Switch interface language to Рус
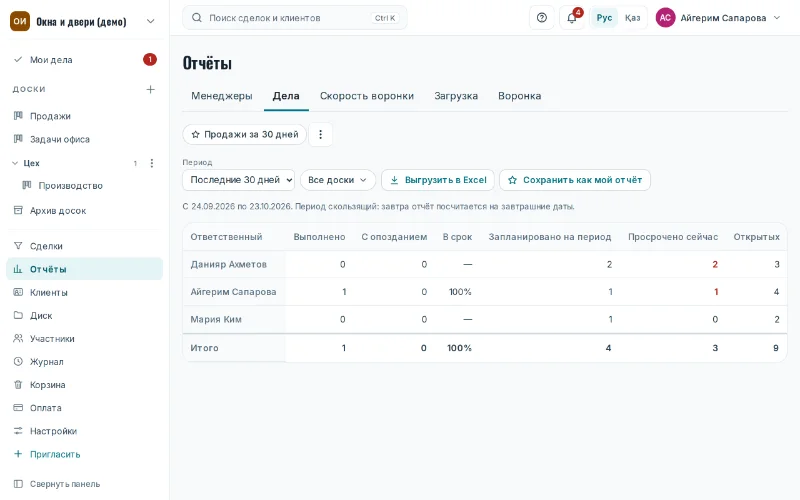 click(604, 18)
